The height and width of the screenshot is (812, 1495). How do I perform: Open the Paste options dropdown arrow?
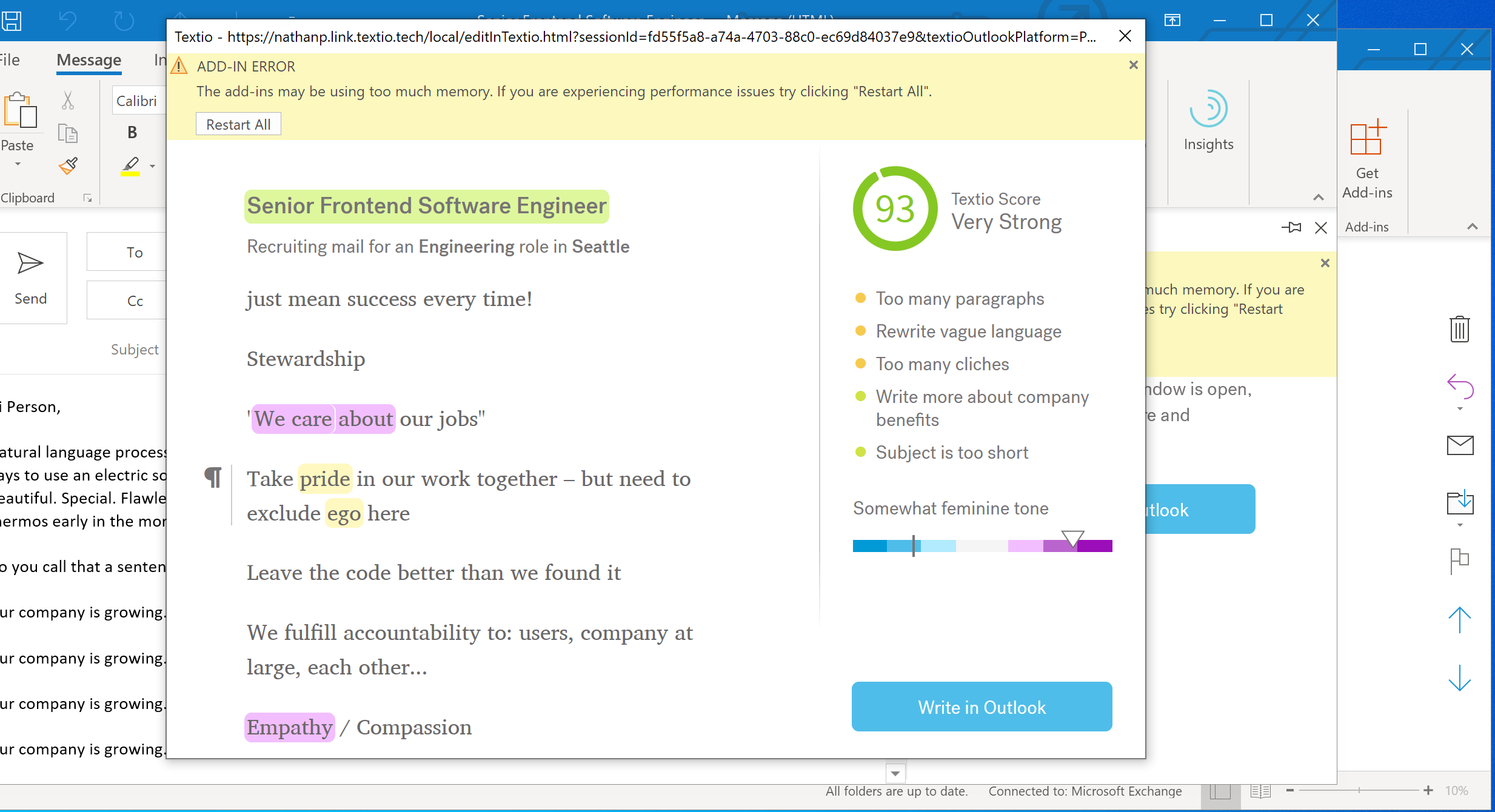click(18, 164)
